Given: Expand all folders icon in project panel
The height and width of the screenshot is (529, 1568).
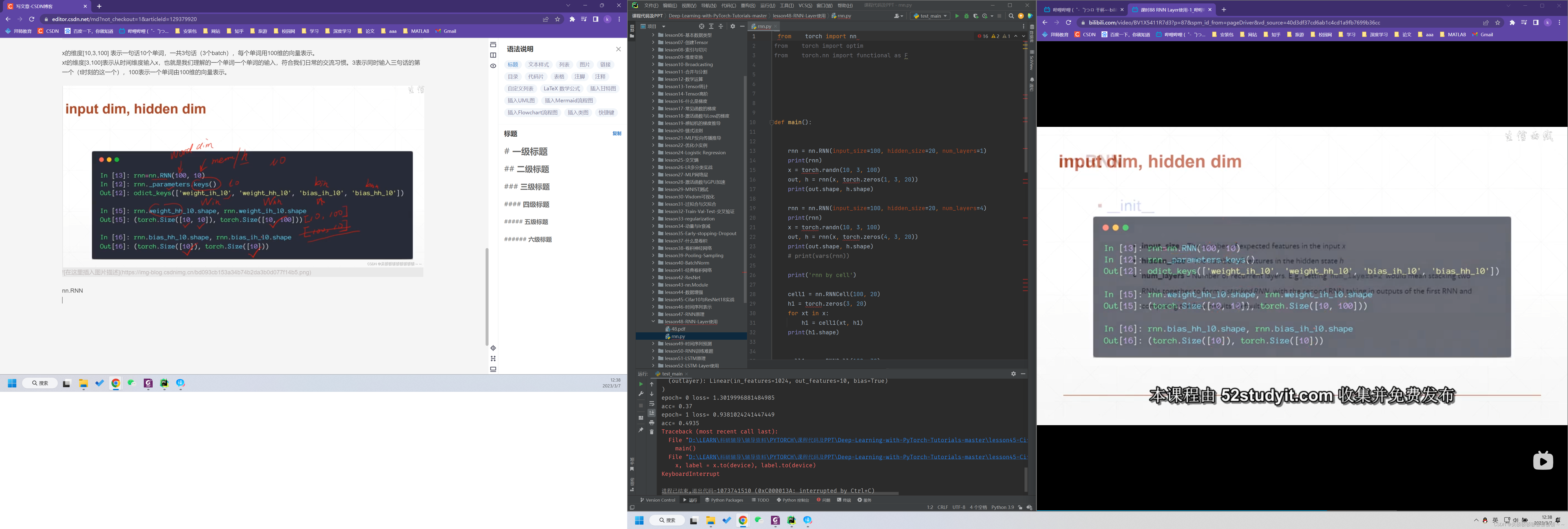Looking at the screenshot, I should coord(711,26).
